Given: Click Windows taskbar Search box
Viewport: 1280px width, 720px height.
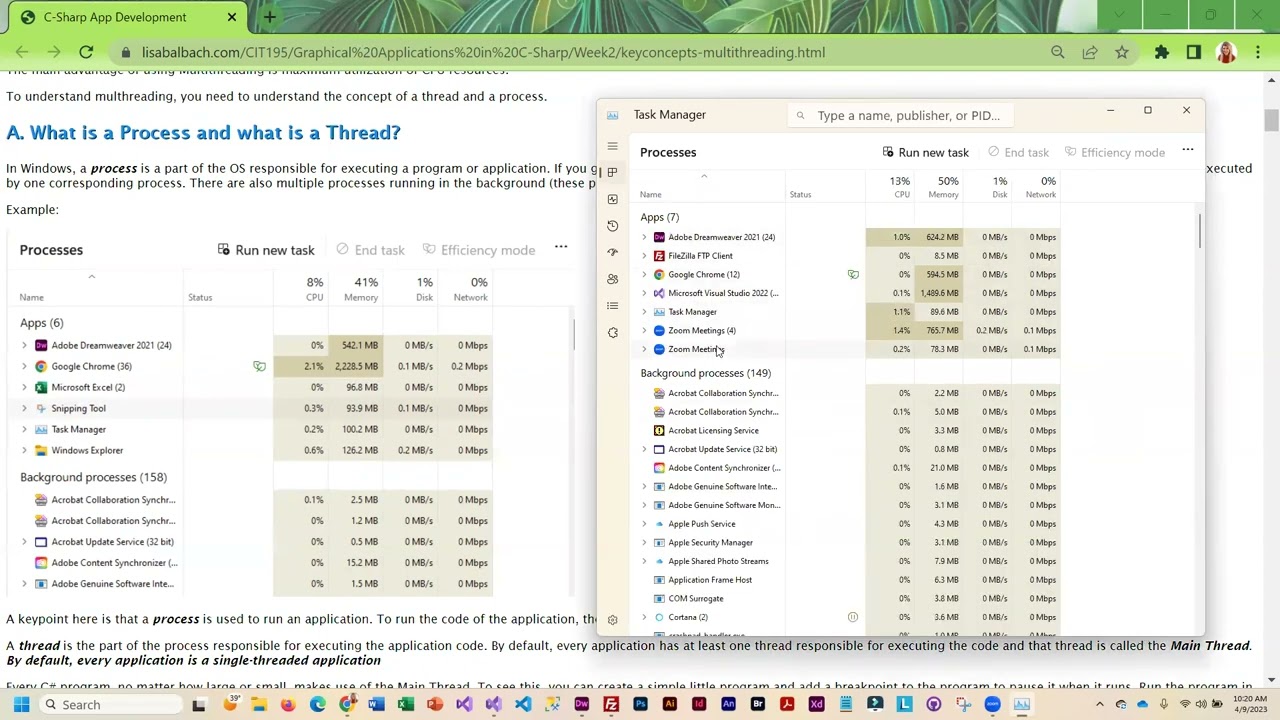Looking at the screenshot, I should [x=110, y=705].
